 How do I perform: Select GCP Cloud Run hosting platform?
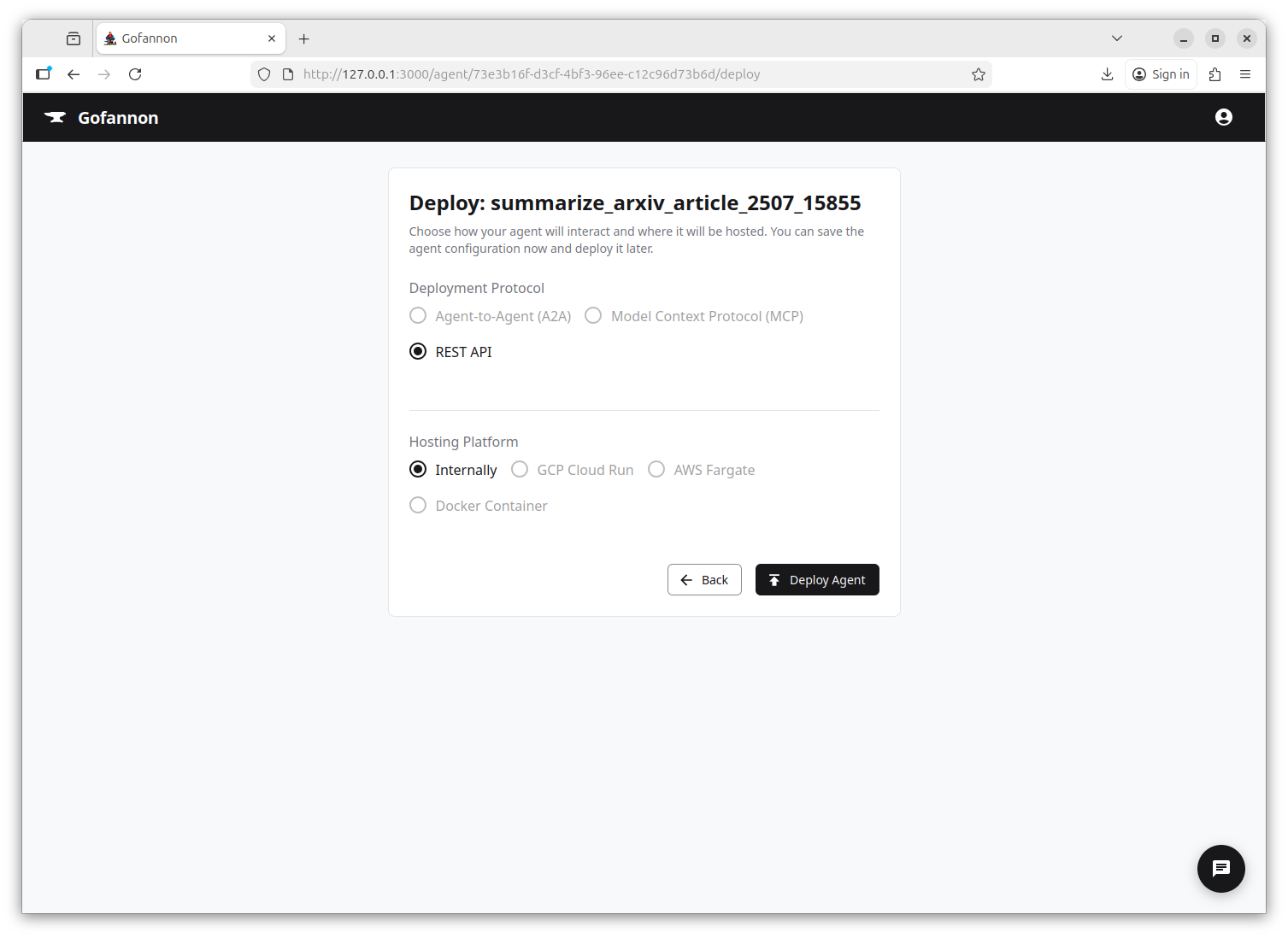pos(520,470)
